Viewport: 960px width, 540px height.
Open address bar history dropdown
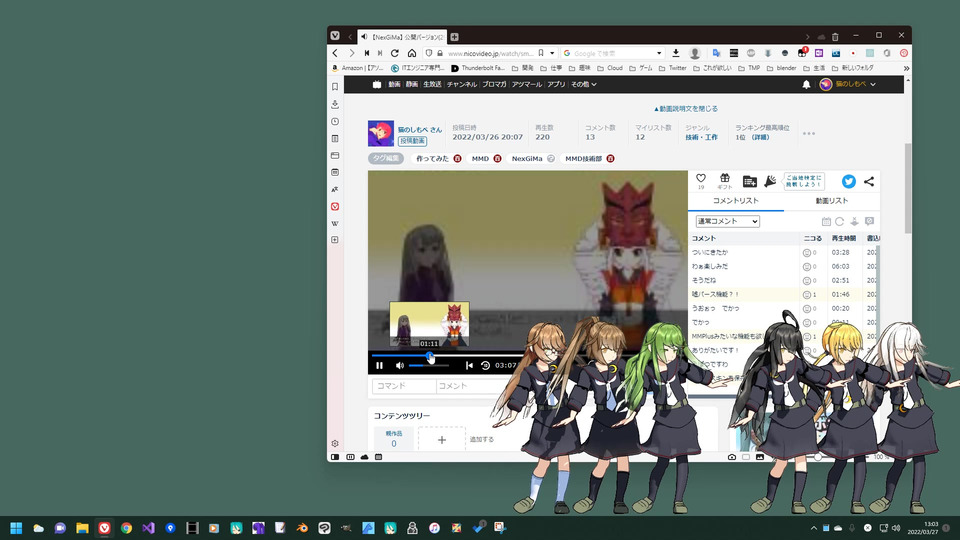point(552,53)
